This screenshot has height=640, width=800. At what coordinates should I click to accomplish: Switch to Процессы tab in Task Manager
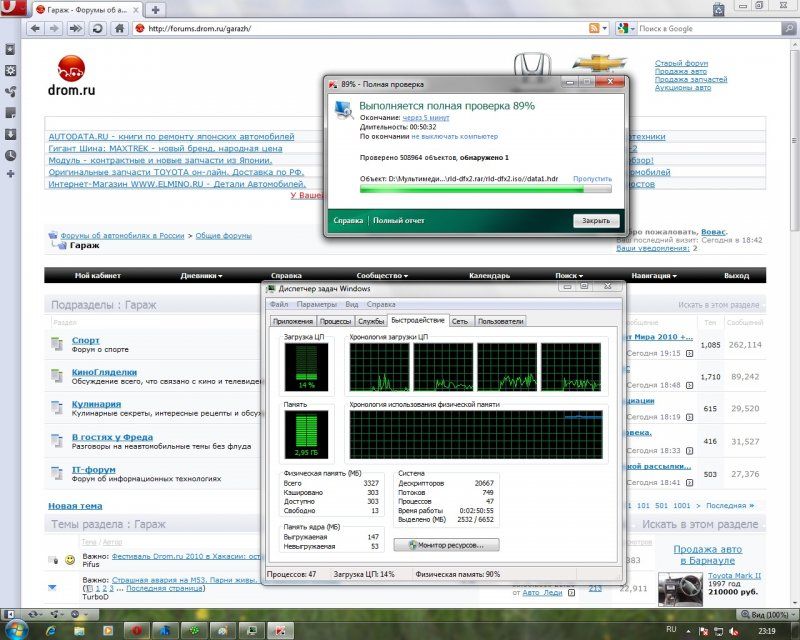point(335,322)
